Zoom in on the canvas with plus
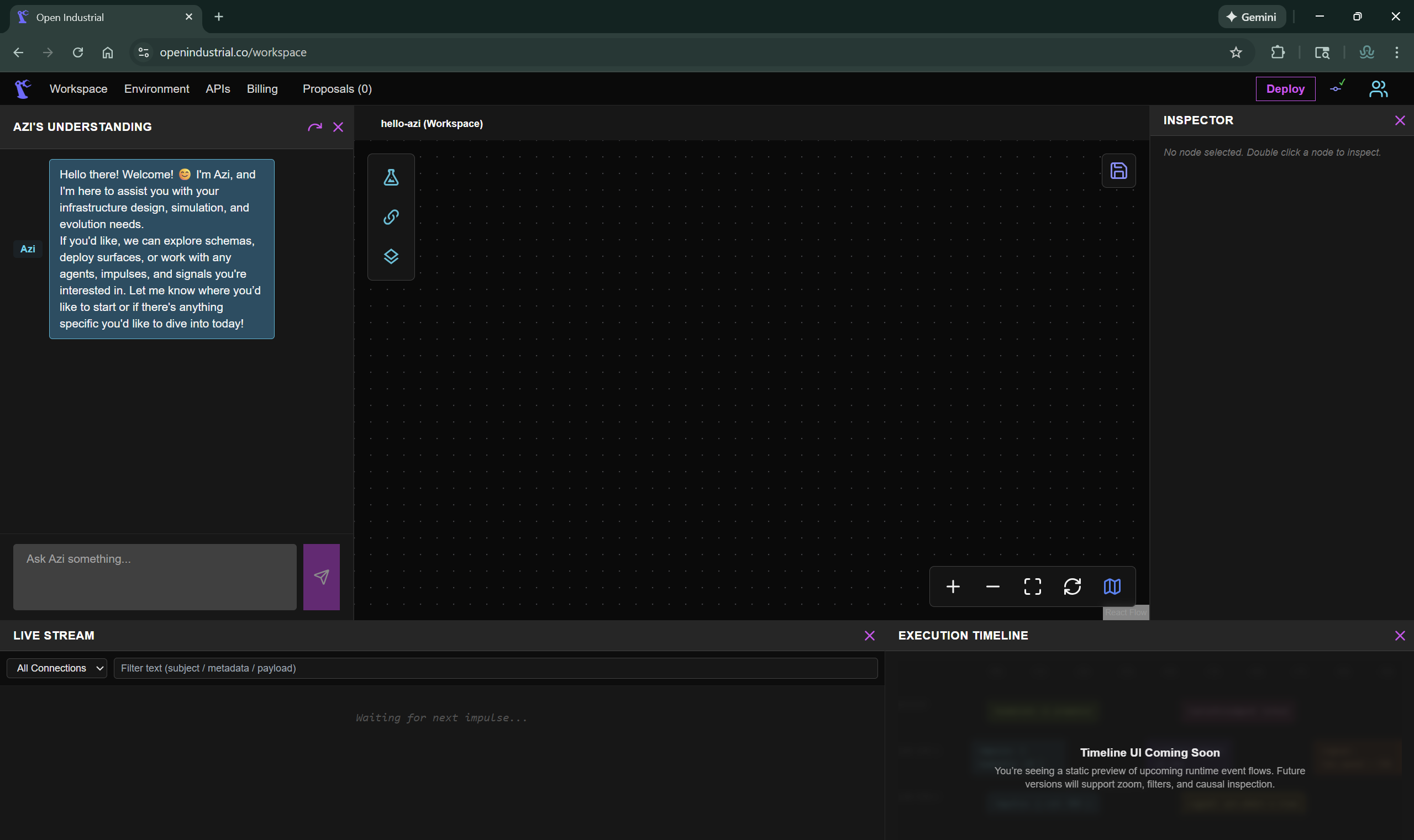The image size is (1414, 840). pos(953,587)
